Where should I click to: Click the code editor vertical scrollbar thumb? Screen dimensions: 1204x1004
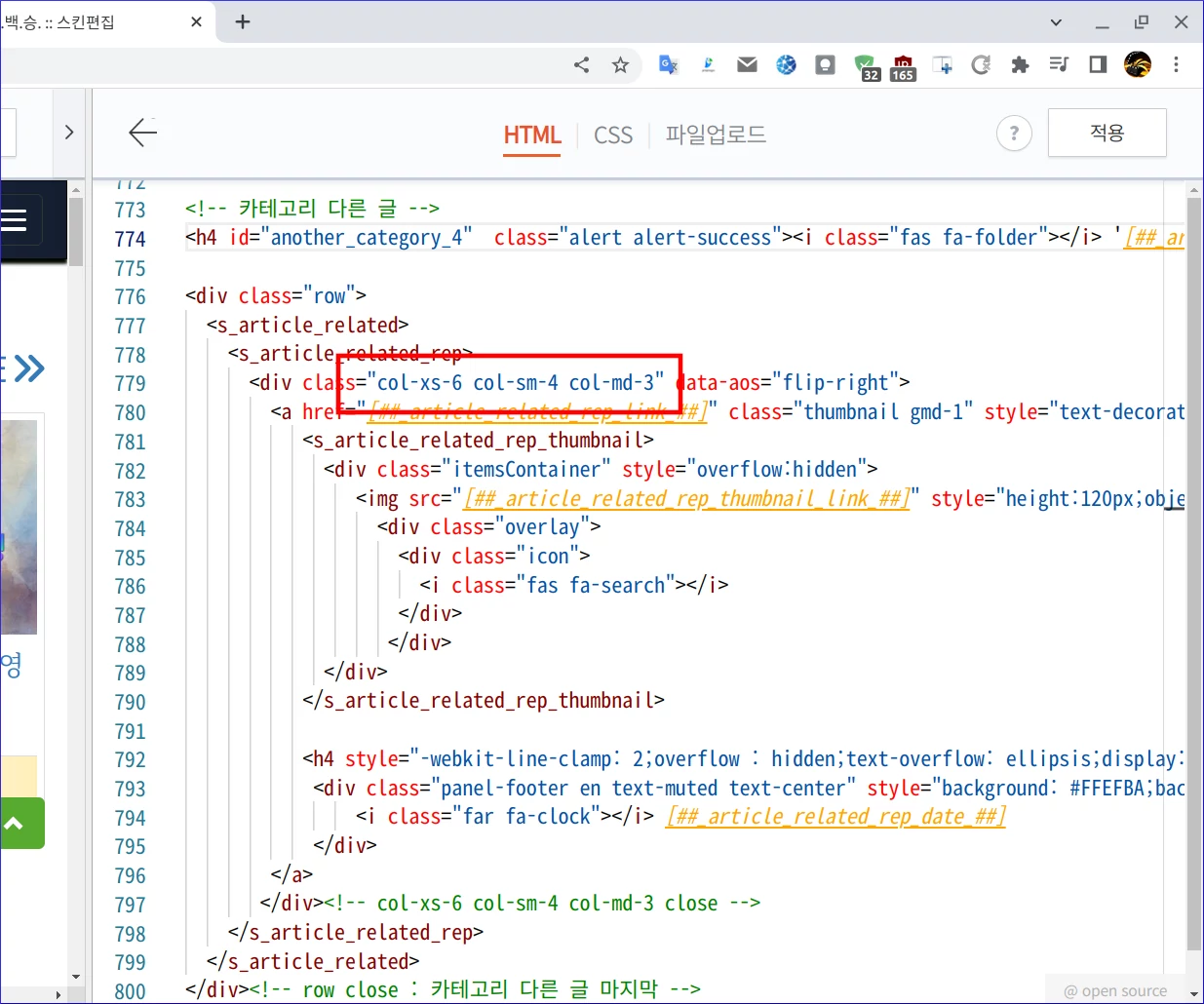click(1194, 574)
